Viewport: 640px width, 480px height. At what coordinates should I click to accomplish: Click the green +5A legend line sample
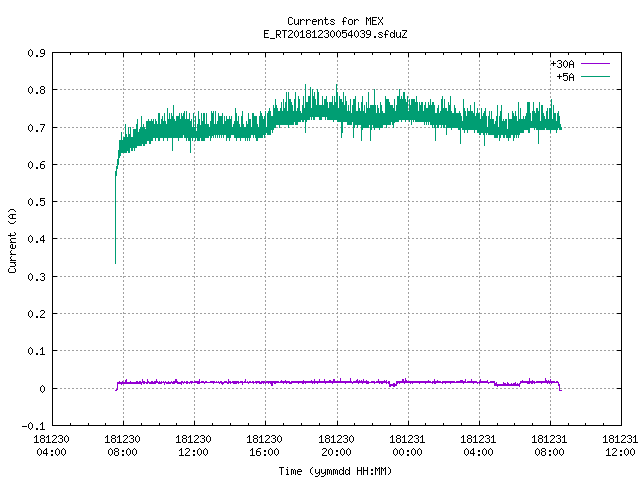[x=595, y=76]
